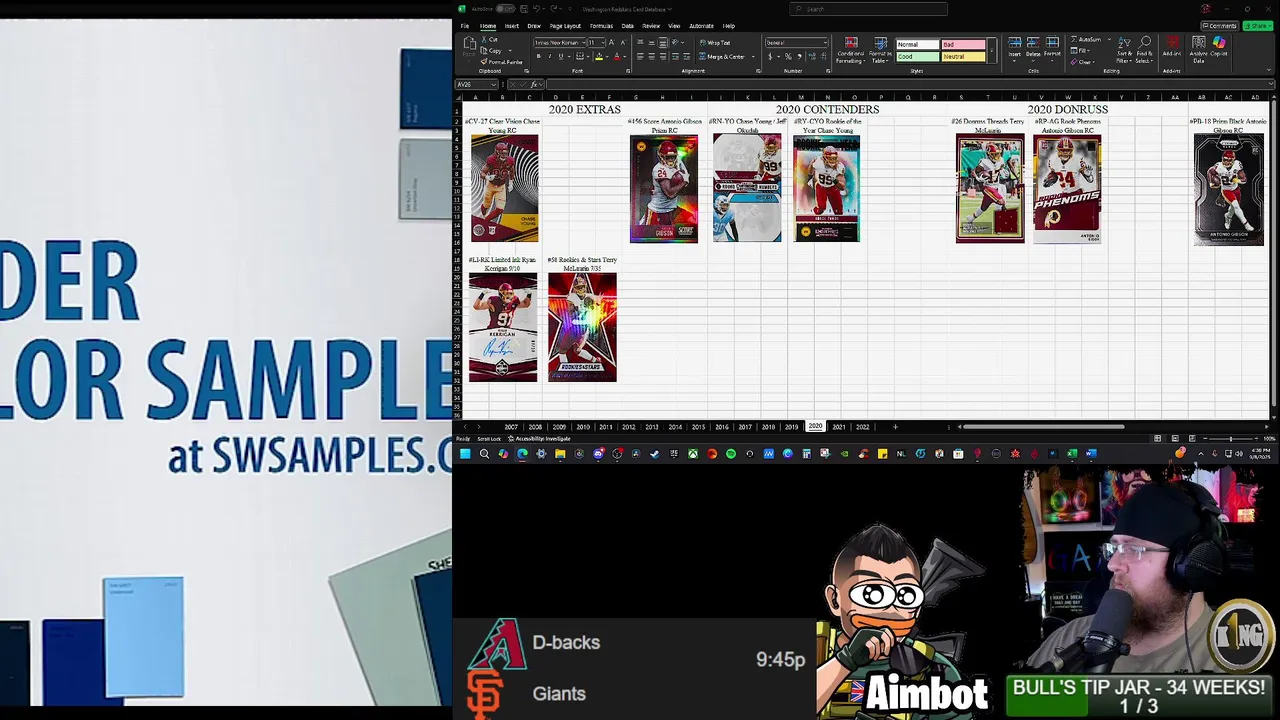Click the Undo arrow in title bar

(x=536, y=9)
